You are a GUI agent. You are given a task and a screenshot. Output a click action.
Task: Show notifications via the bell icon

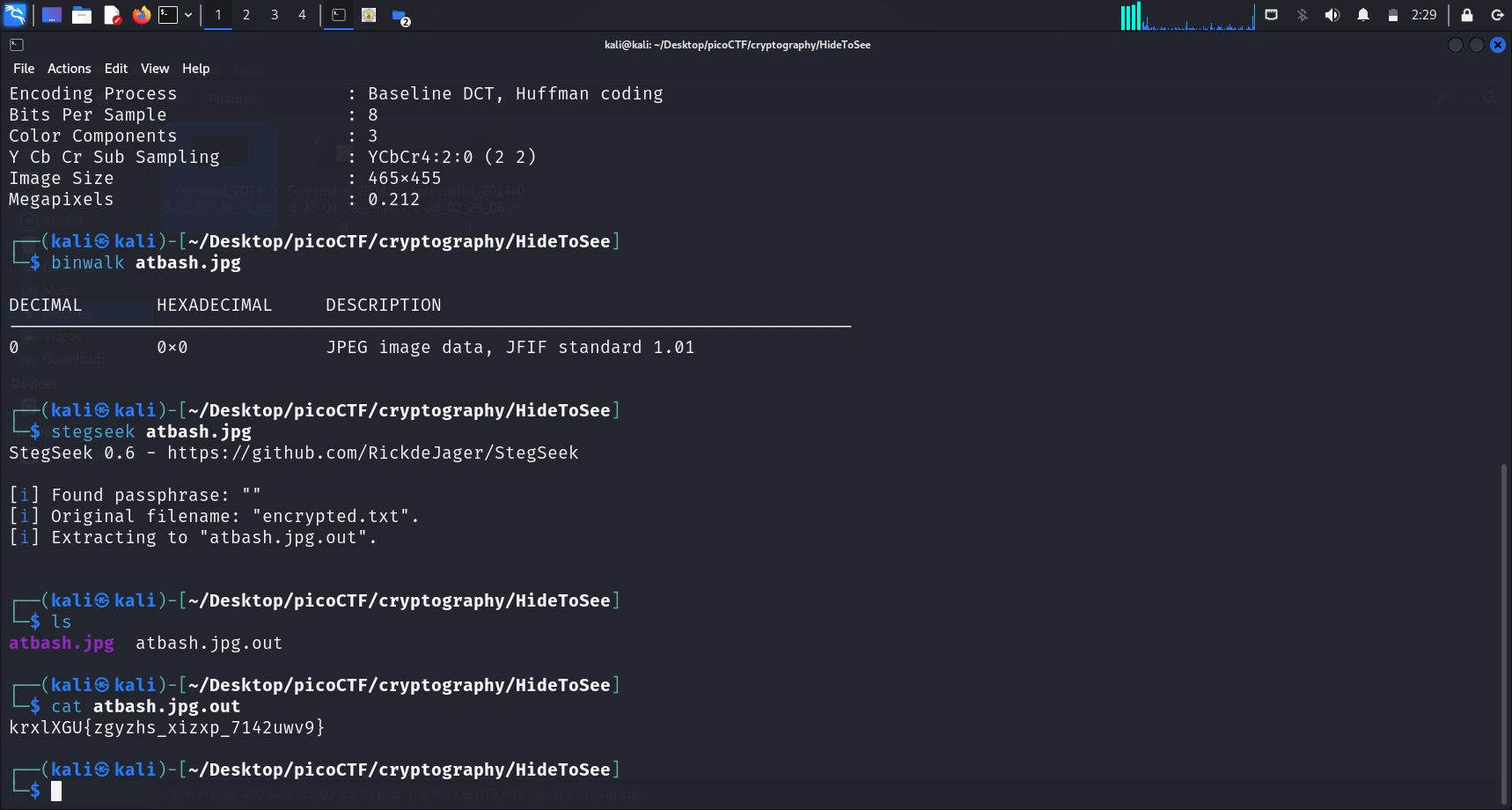coord(1362,15)
